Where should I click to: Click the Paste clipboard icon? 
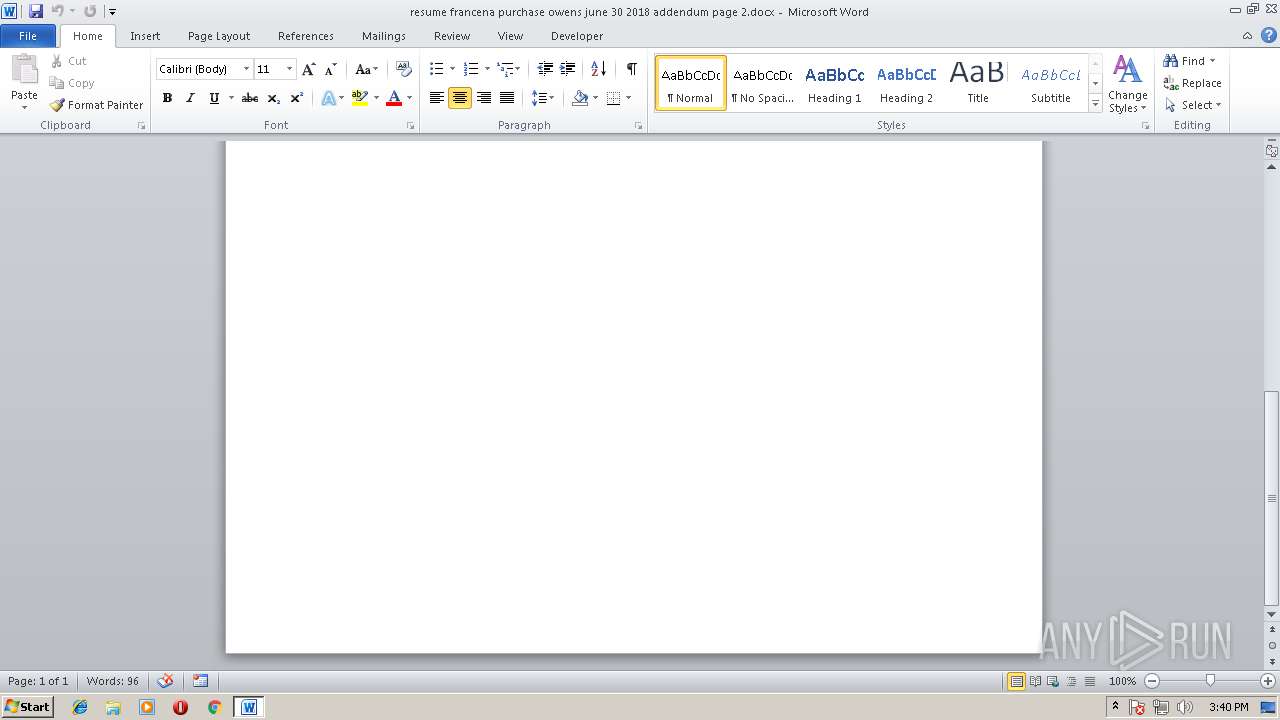[24, 70]
